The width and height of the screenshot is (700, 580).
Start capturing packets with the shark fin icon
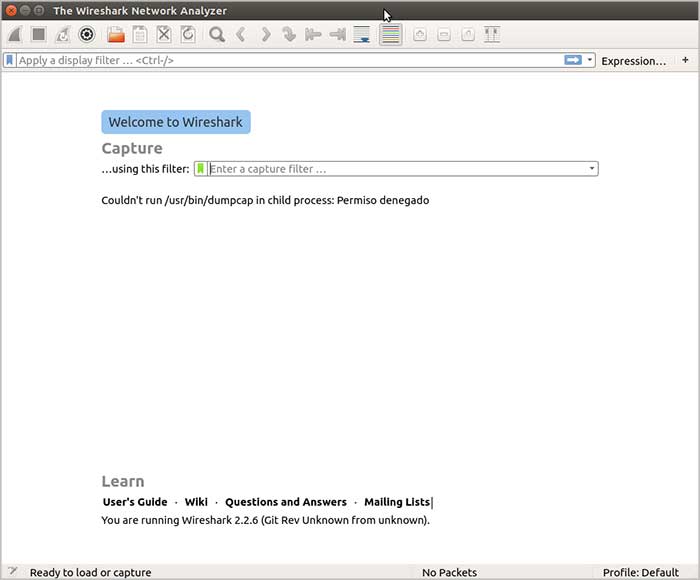(x=15, y=34)
